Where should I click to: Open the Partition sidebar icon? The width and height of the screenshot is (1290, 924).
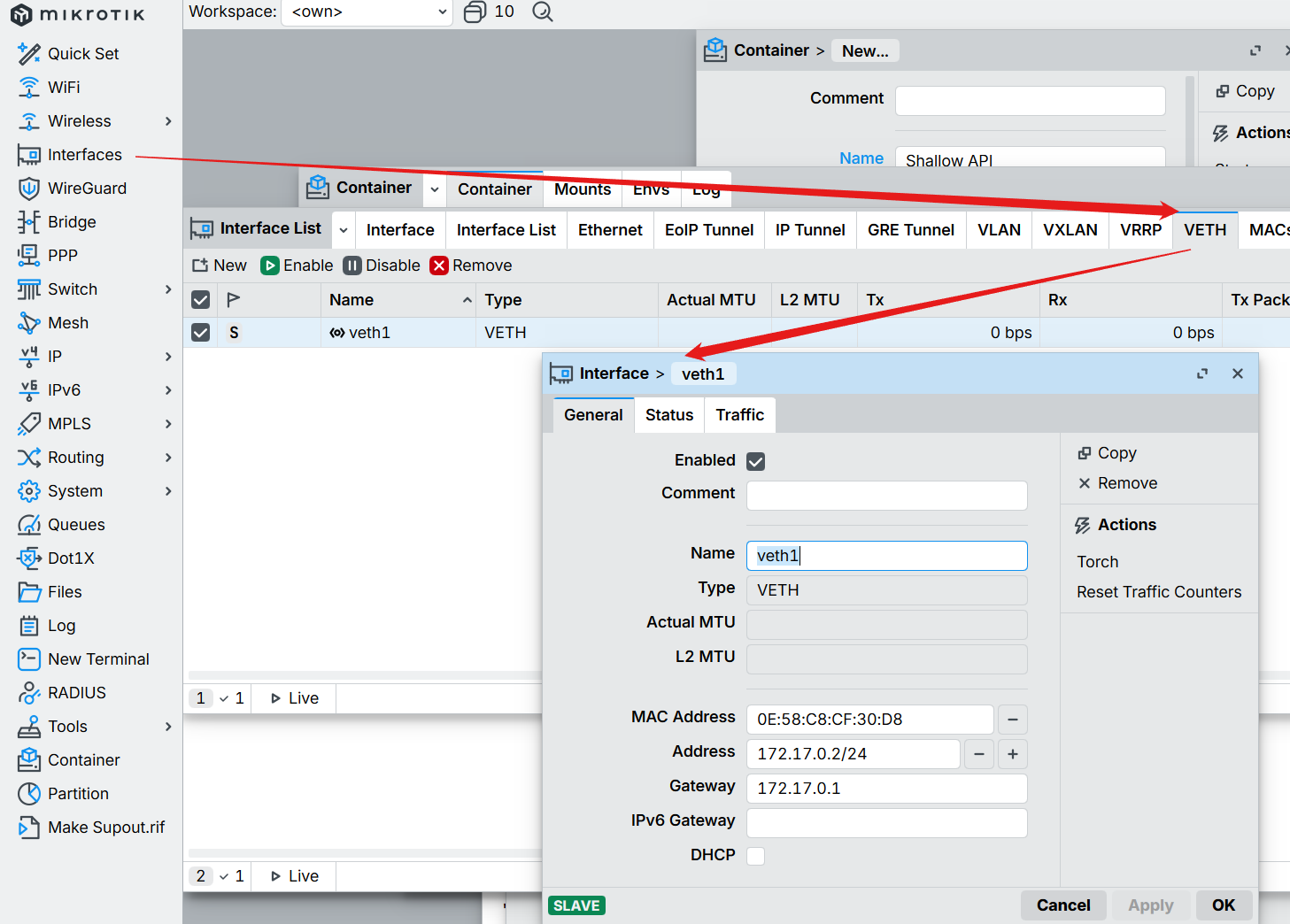tap(29, 794)
